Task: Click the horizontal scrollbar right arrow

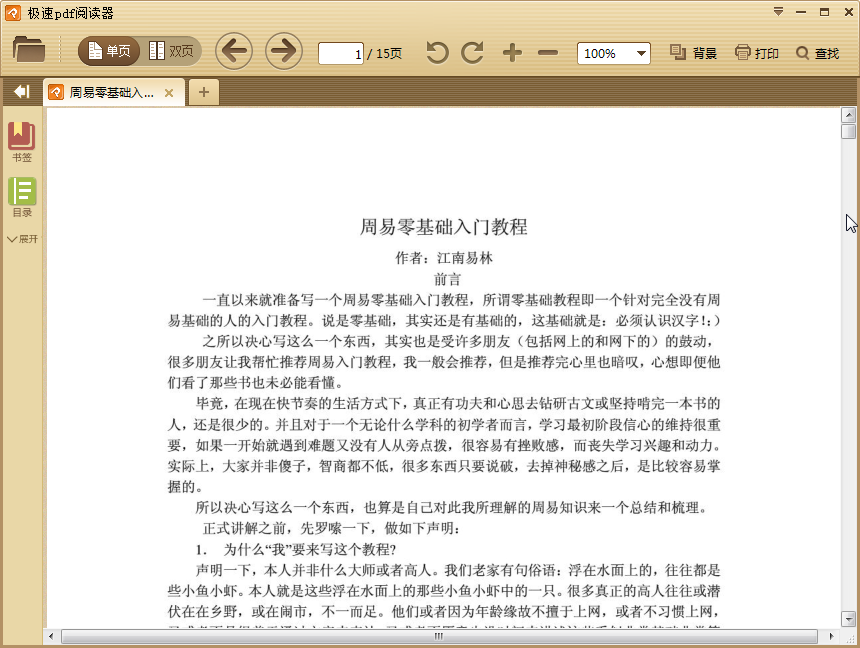Action: (831, 636)
